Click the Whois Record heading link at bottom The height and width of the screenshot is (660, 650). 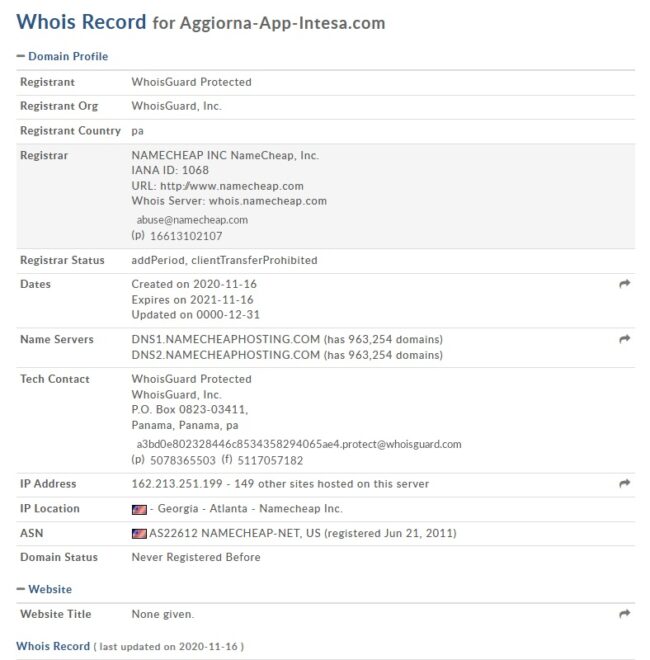(53, 646)
